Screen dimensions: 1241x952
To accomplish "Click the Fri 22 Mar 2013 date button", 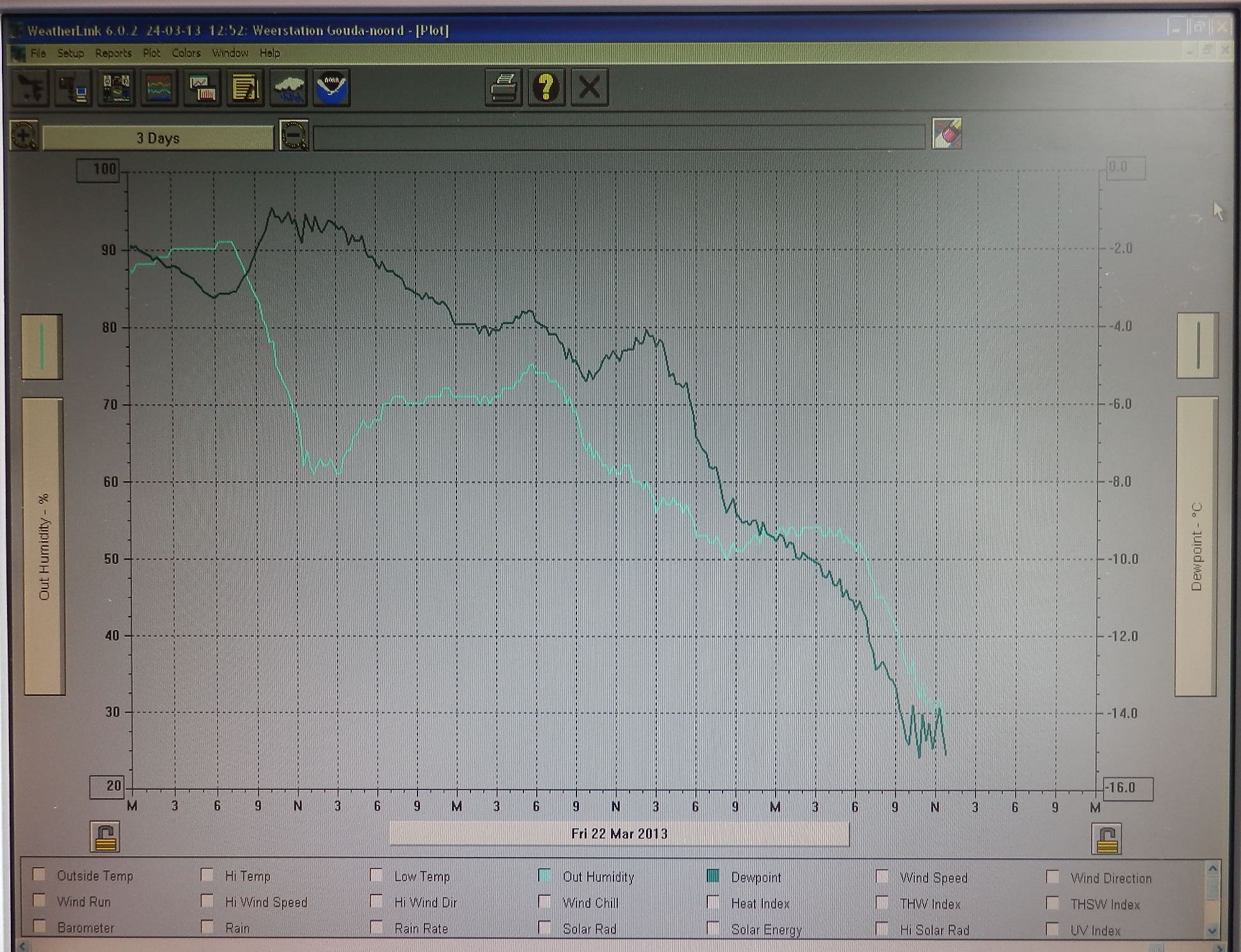I will tap(619, 834).
